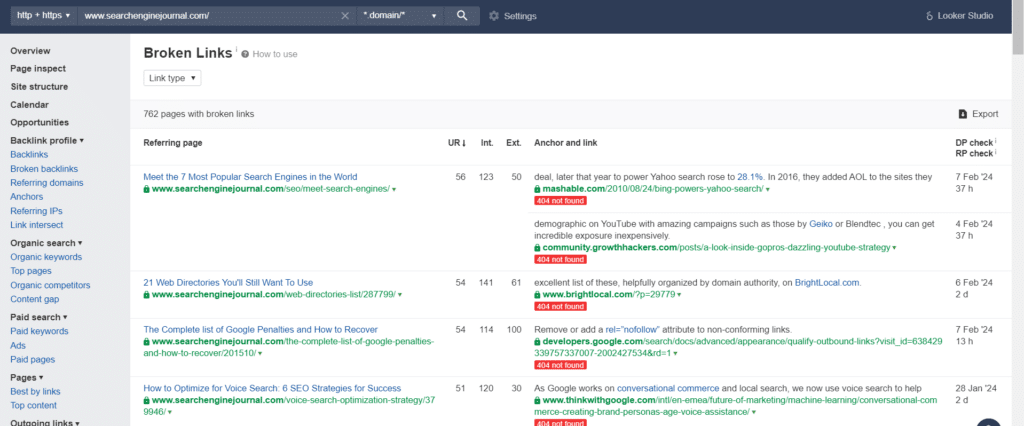The image size is (1024, 426).
Task: Open the Ads report
Action: pos(18,345)
